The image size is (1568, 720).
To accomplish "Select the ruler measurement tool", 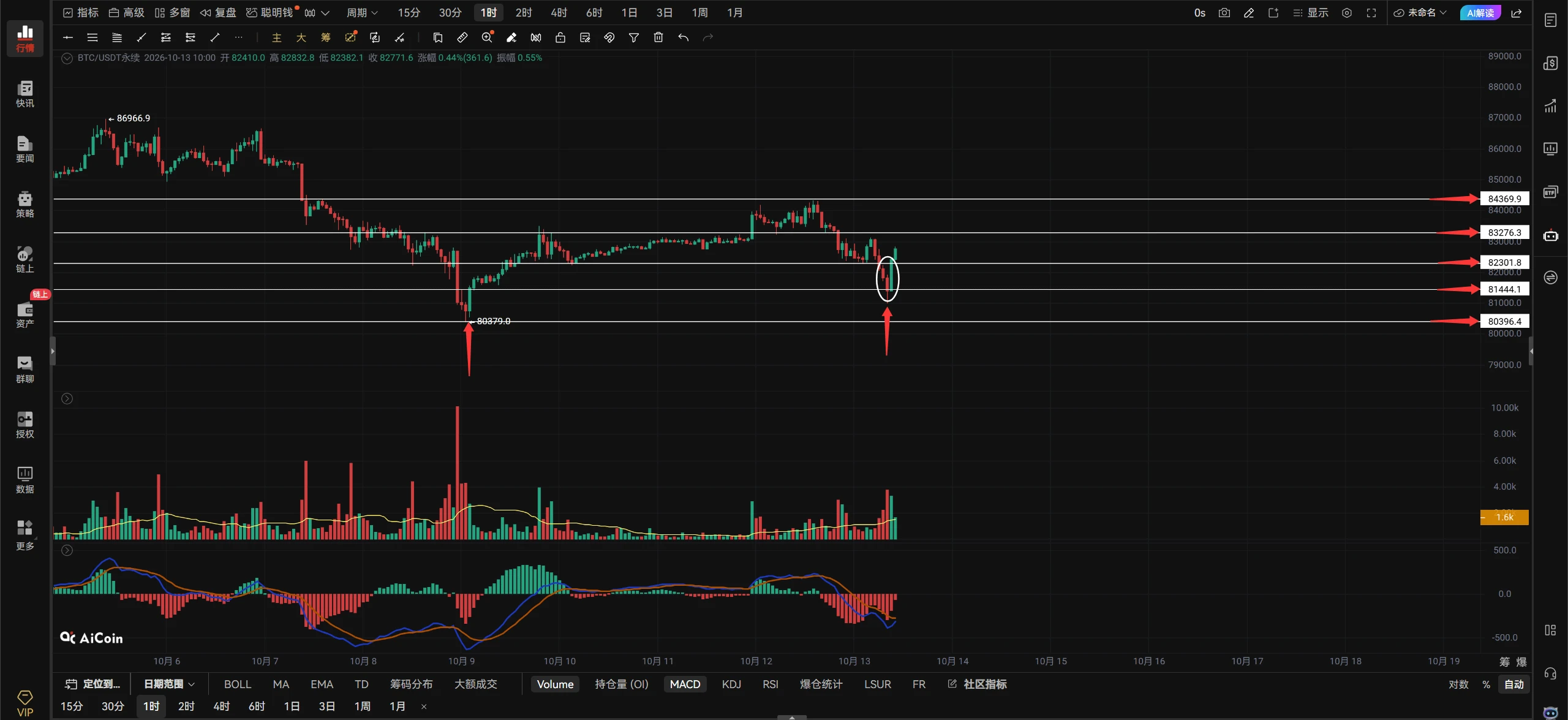I will coord(462,37).
